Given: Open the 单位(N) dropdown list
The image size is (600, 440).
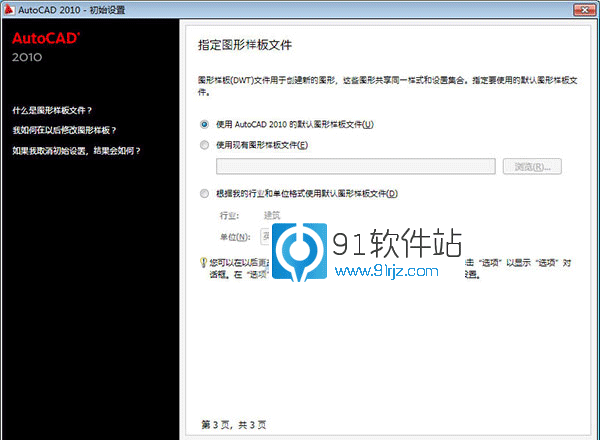Looking at the screenshot, I should pos(266,236).
